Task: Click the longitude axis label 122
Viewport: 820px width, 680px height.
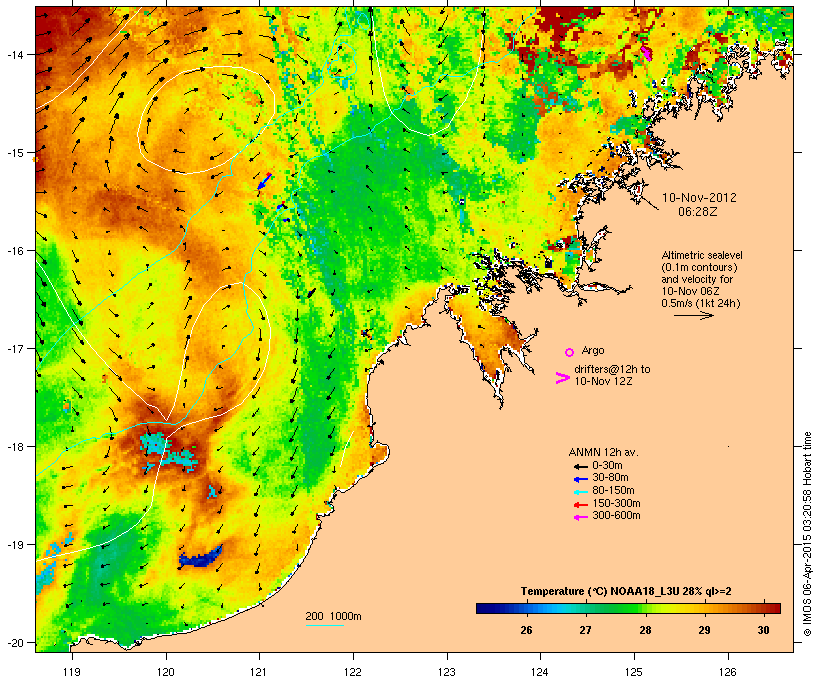Action: (353, 672)
